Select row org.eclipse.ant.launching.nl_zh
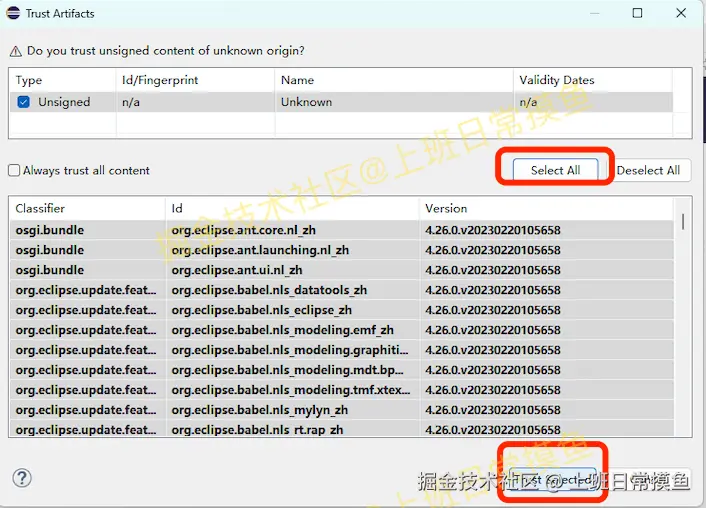This screenshot has height=508, width=706. 341,250
